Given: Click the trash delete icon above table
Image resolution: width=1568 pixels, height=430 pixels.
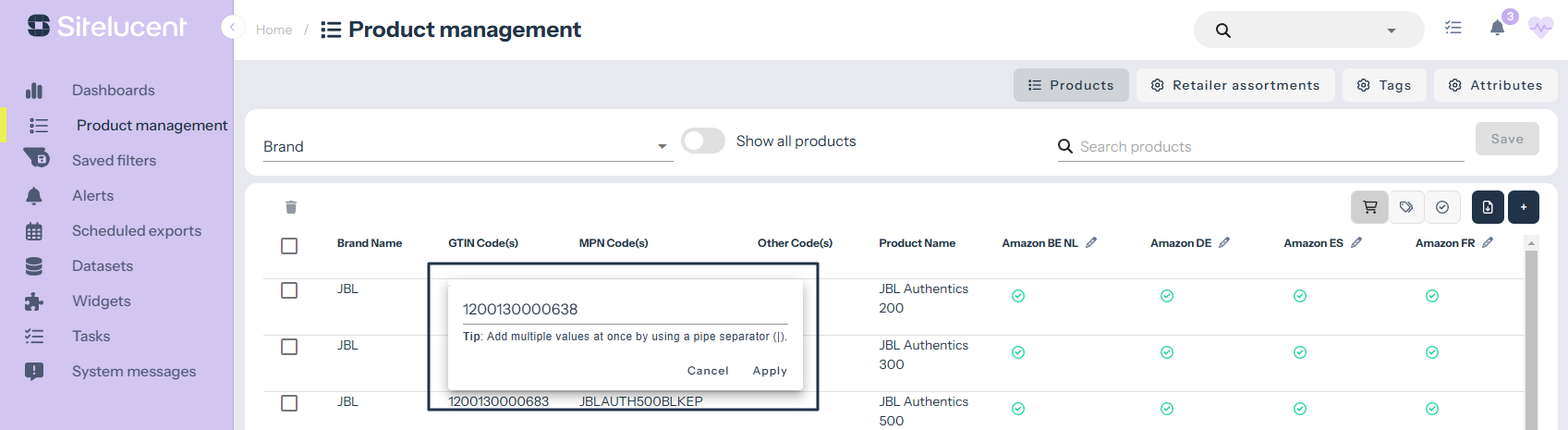Looking at the screenshot, I should pos(291,207).
